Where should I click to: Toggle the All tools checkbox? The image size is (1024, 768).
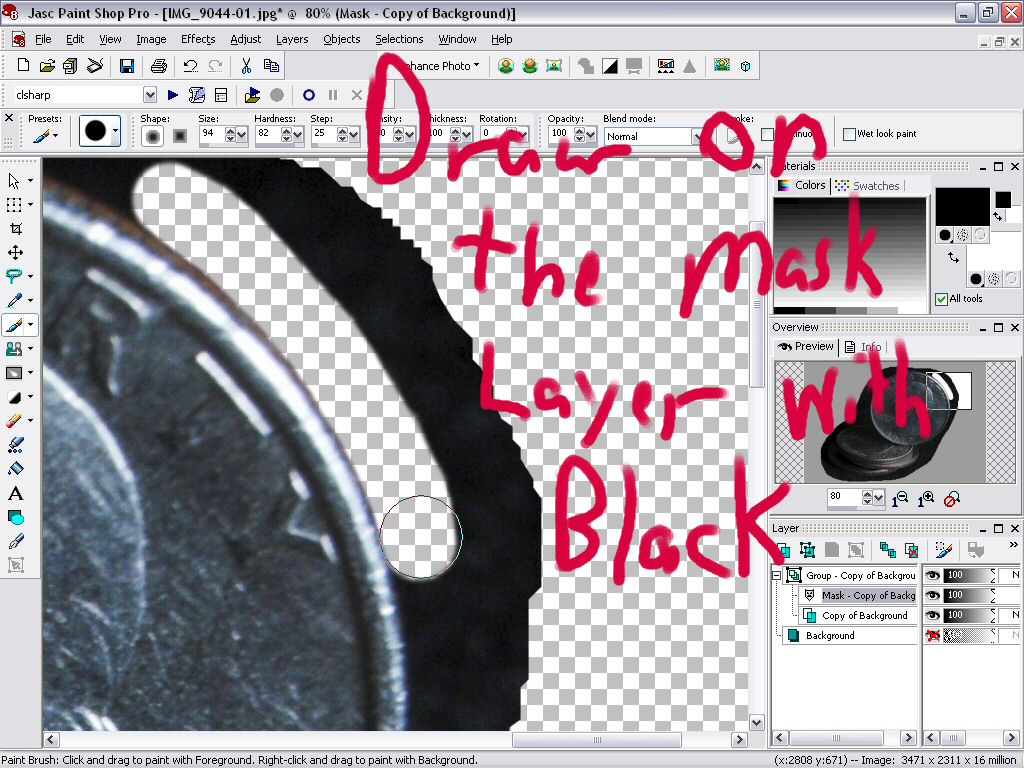[941, 299]
